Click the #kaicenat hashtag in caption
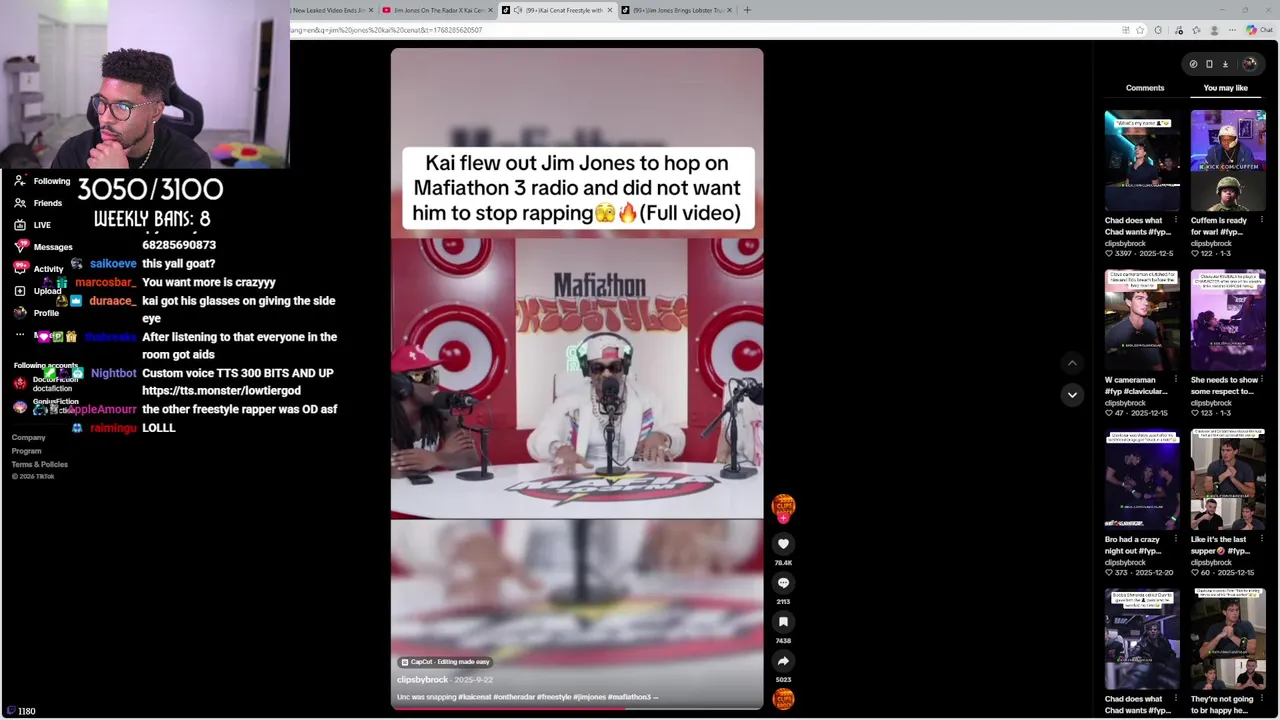 (x=475, y=697)
